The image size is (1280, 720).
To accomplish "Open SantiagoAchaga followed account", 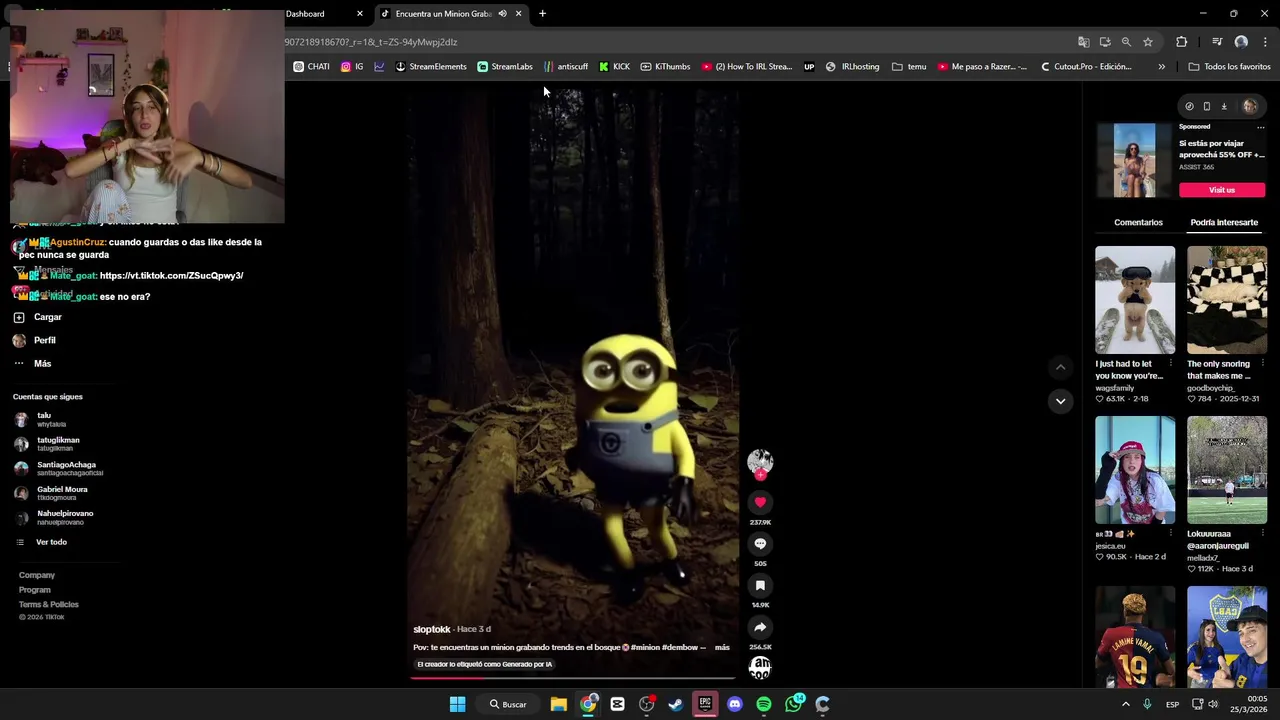I will tap(66, 468).
